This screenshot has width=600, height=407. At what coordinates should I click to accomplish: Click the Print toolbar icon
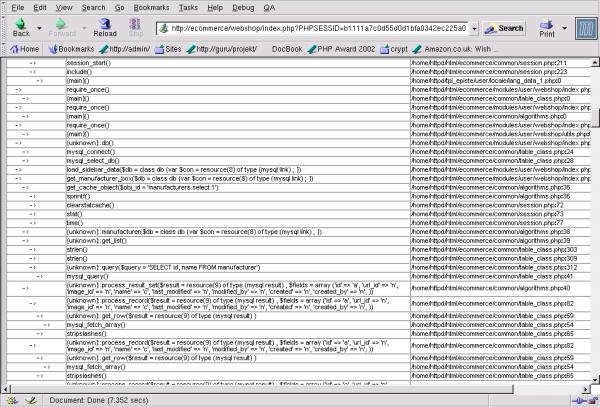(546, 28)
